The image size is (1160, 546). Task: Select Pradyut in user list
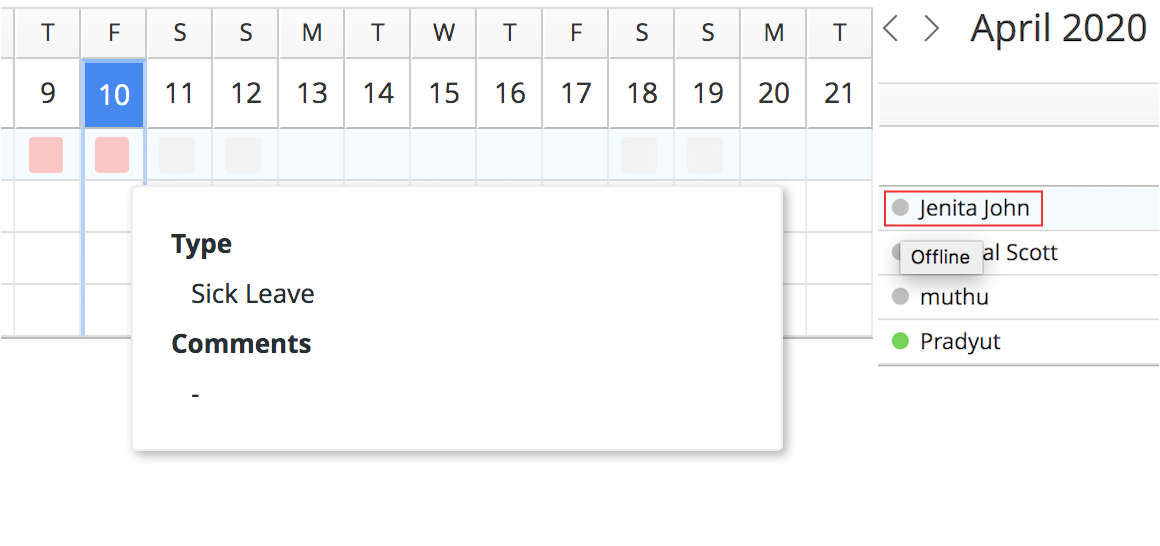[960, 342]
